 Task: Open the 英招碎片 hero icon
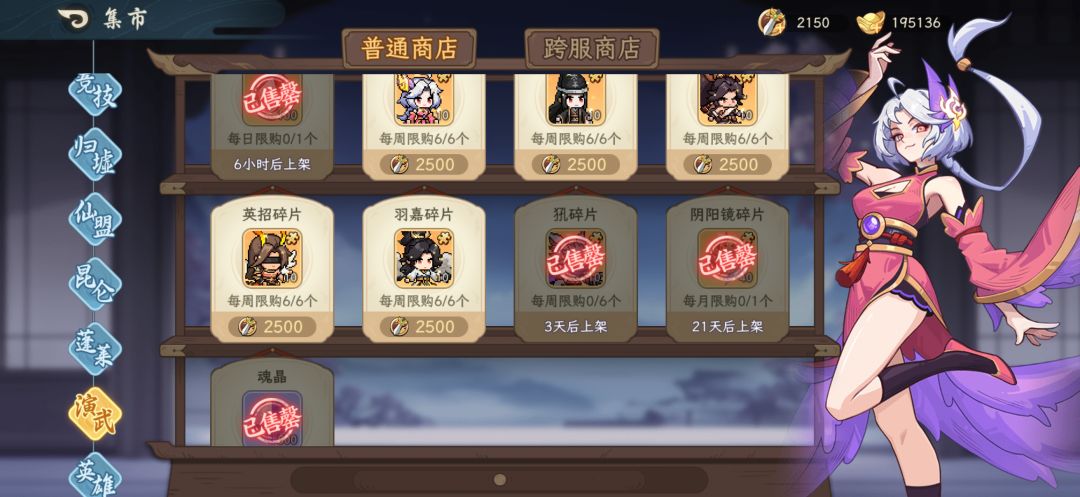[x=272, y=258]
